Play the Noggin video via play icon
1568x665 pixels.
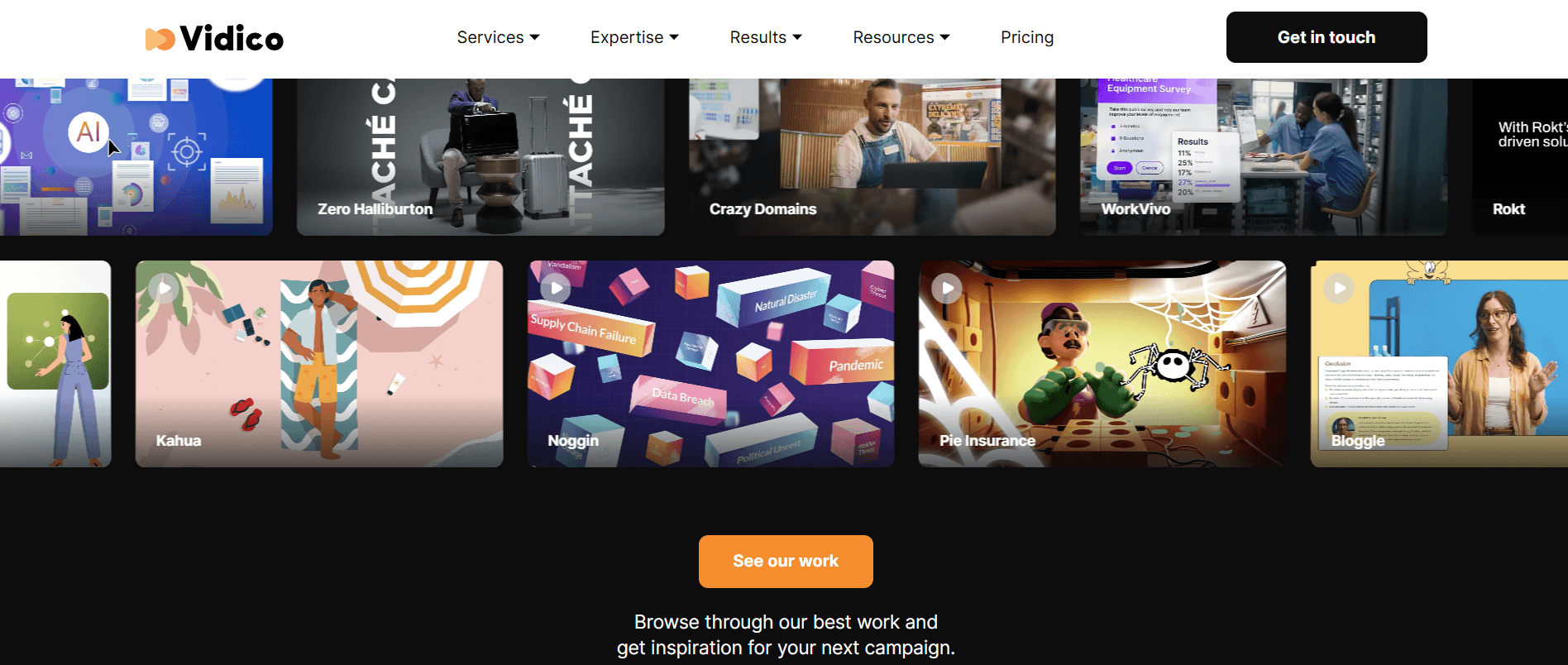coord(556,288)
